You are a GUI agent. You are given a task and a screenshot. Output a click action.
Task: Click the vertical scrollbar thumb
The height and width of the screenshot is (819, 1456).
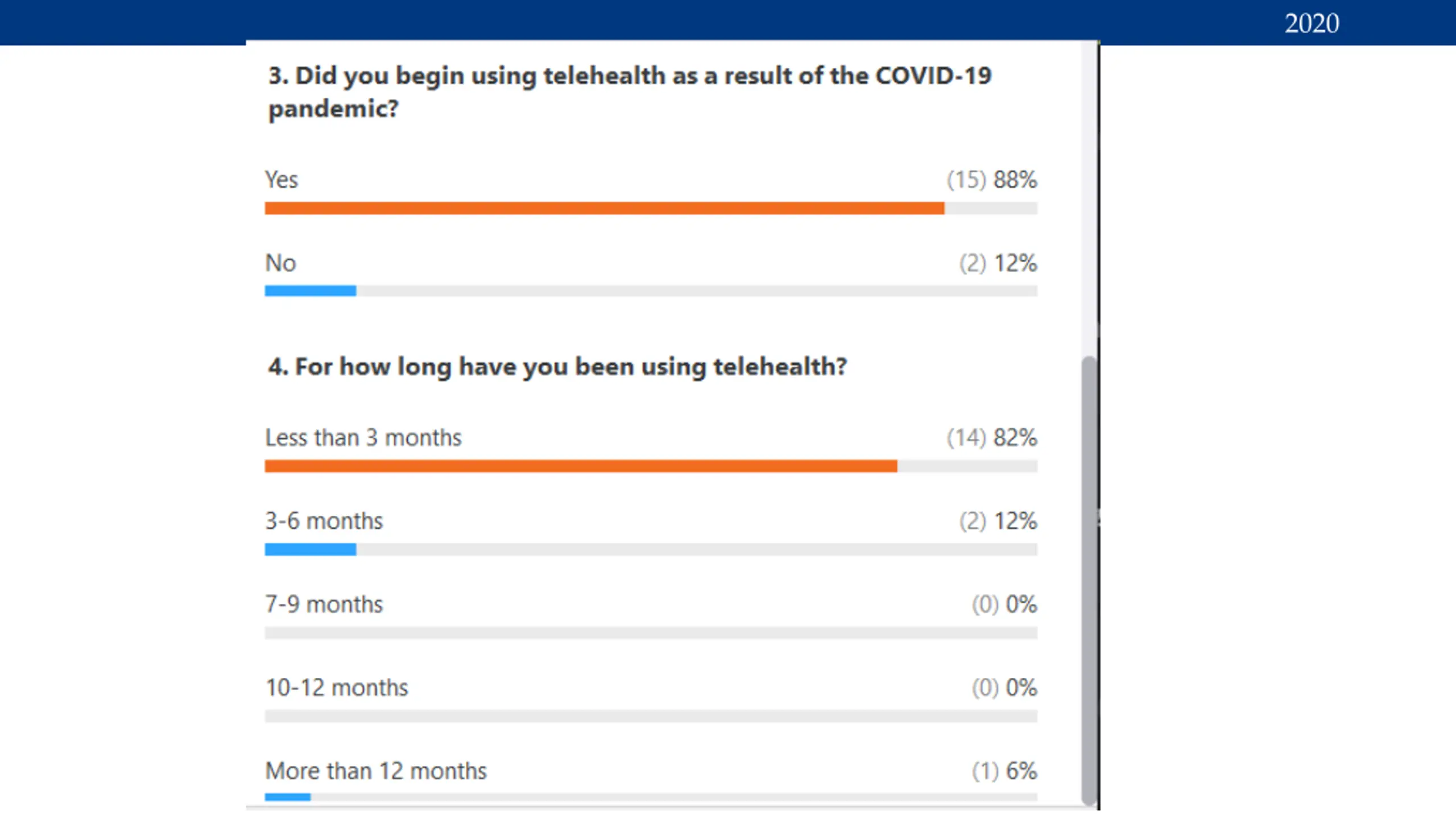[x=1089, y=580]
